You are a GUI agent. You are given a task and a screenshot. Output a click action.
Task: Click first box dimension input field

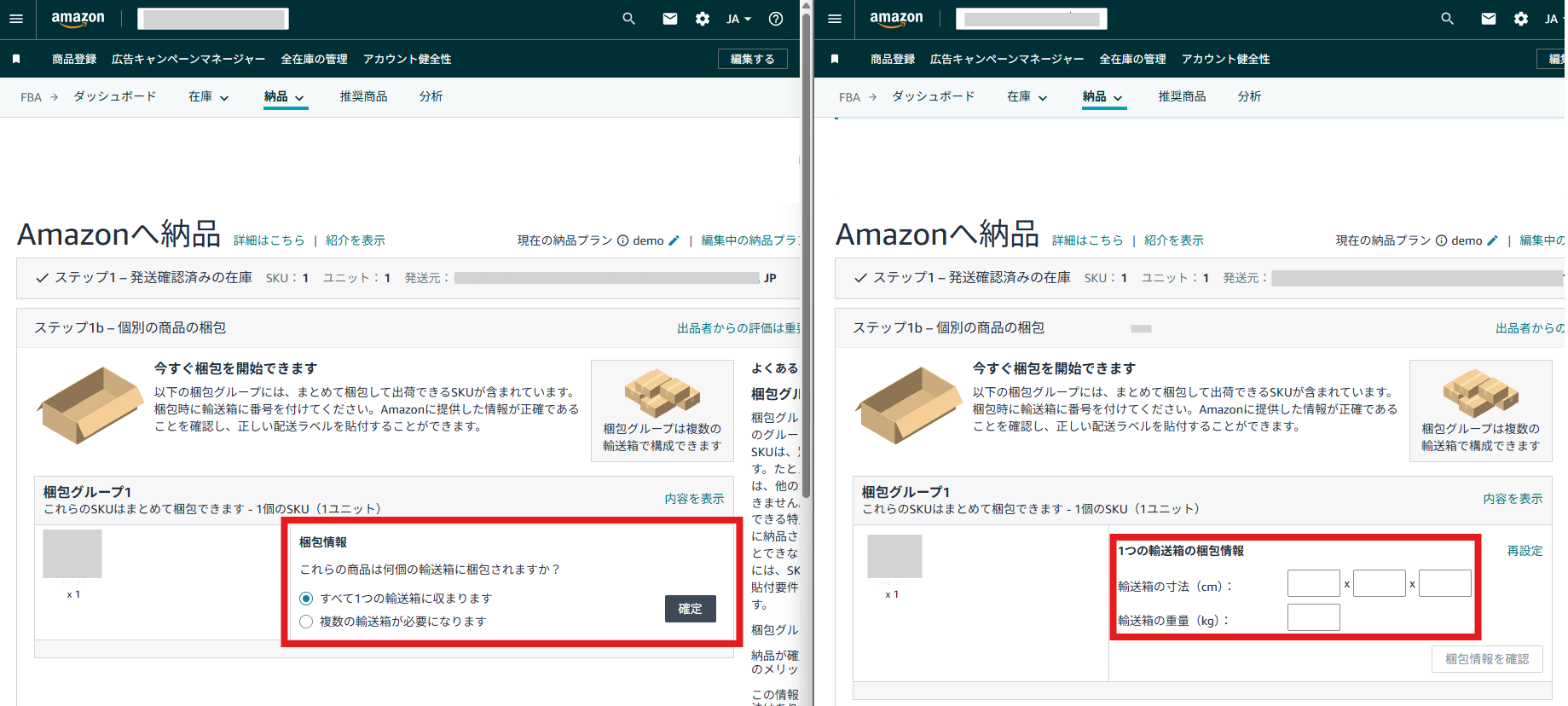coord(1313,583)
